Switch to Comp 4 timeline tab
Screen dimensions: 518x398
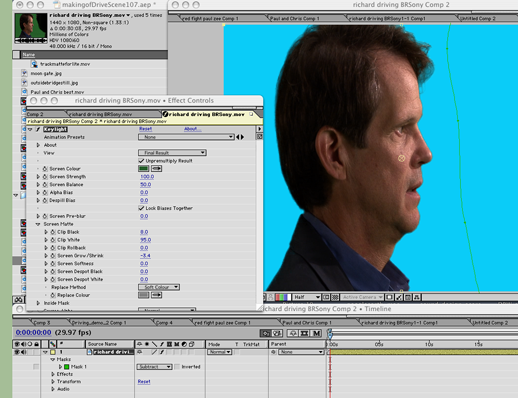pyautogui.click(x=164, y=323)
